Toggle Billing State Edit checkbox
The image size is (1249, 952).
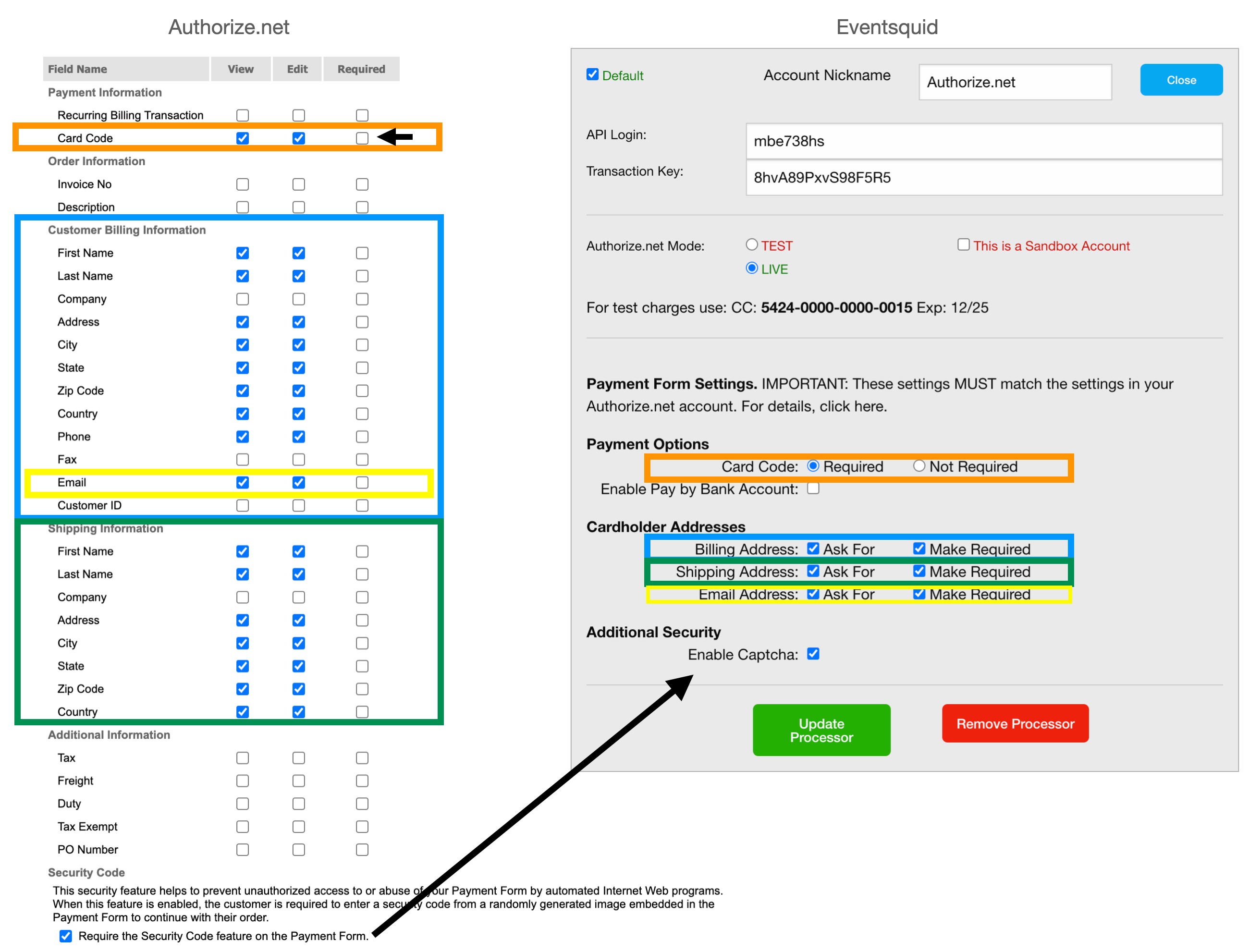pyautogui.click(x=298, y=367)
